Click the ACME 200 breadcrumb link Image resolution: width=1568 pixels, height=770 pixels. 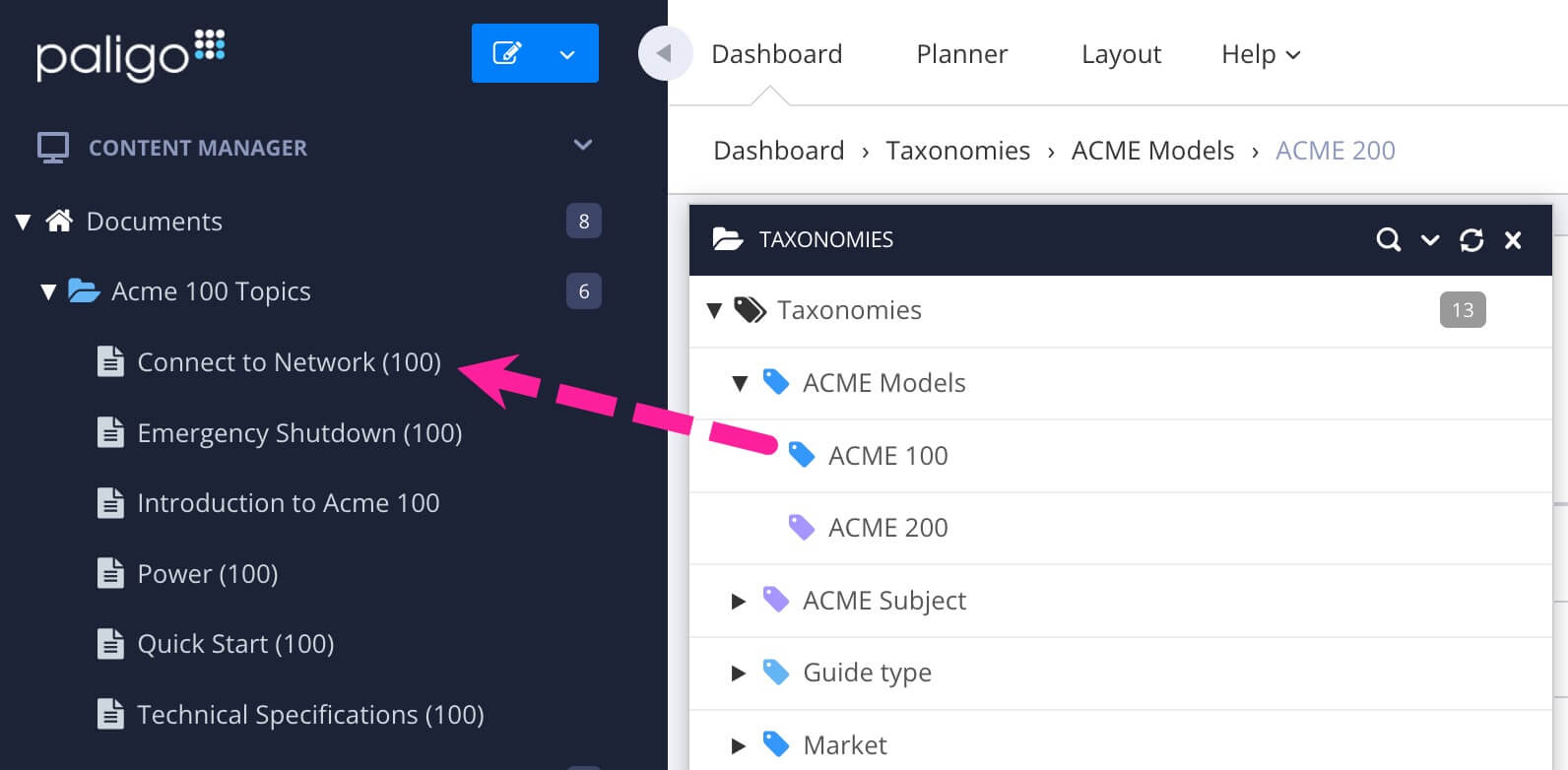tap(1336, 151)
